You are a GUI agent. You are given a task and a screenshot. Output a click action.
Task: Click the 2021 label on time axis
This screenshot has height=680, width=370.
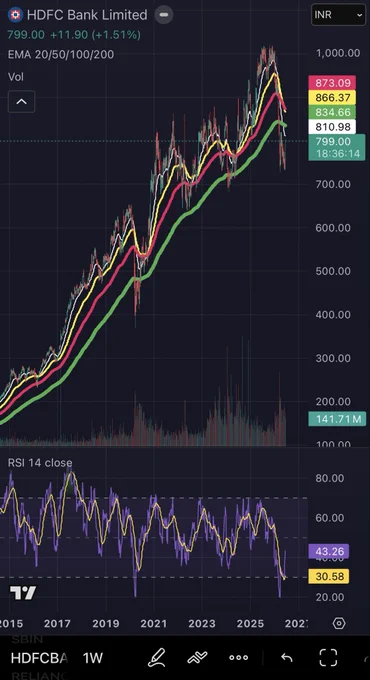click(x=154, y=624)
